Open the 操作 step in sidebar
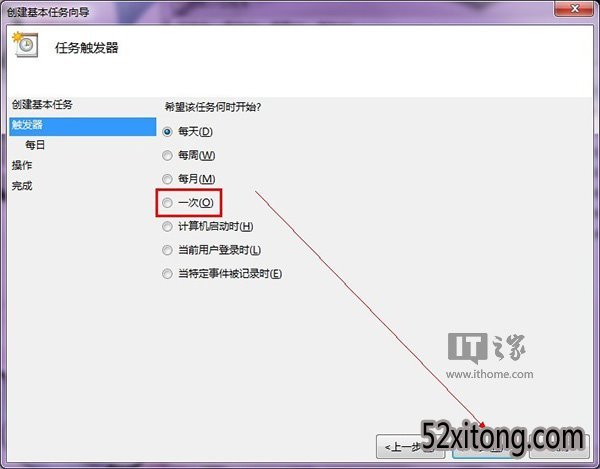The width and height of the screenshot is (600, 469). click(22, 165)
